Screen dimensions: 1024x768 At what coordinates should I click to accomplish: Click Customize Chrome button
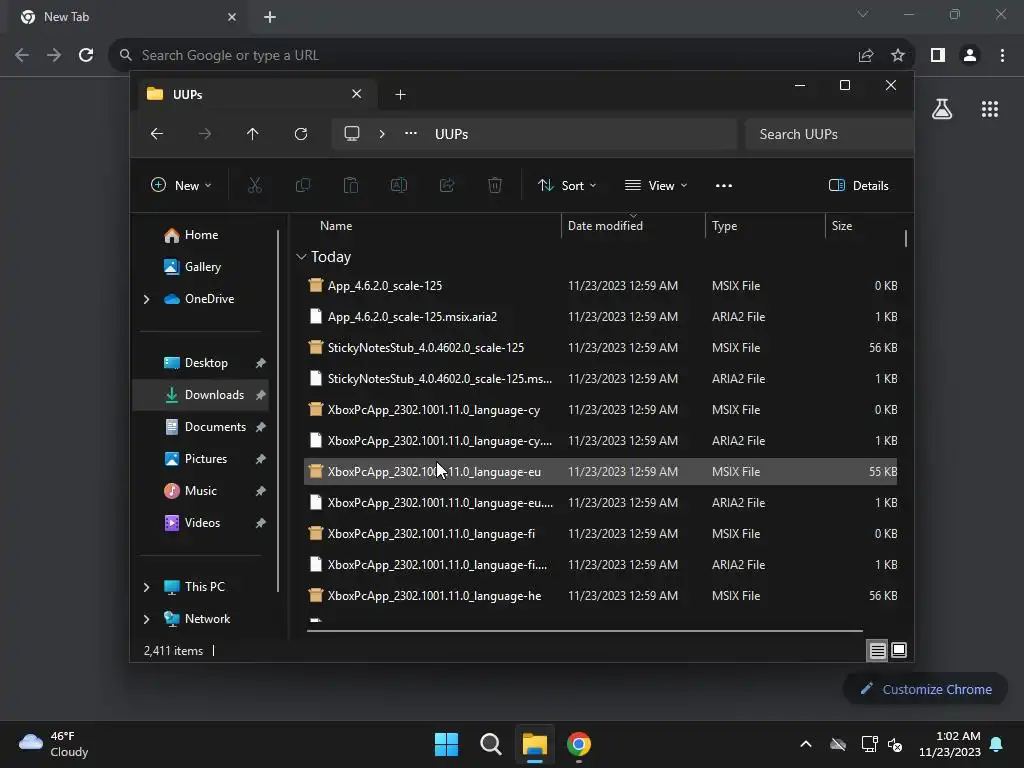(x=925, y=689)
